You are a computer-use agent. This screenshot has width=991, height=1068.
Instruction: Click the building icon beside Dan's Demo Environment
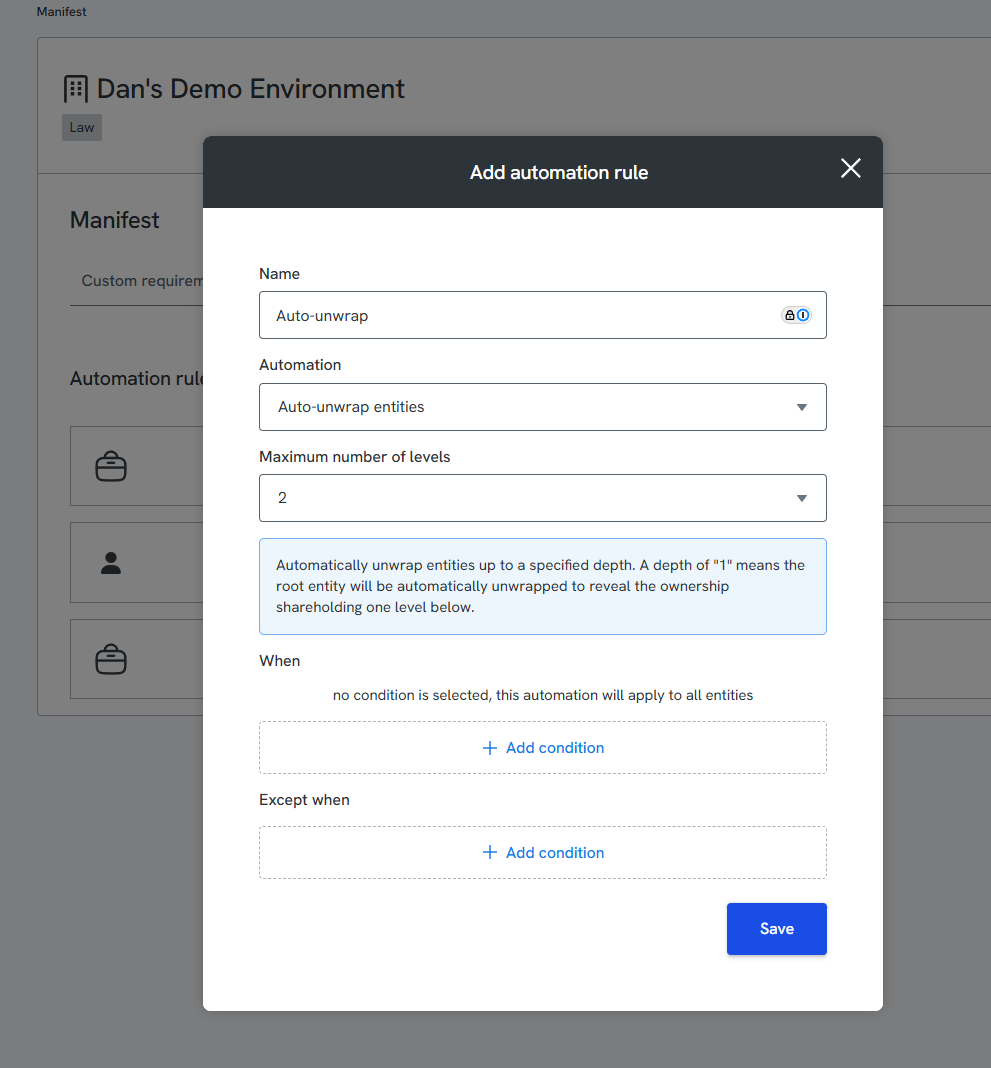click(76, 89)
